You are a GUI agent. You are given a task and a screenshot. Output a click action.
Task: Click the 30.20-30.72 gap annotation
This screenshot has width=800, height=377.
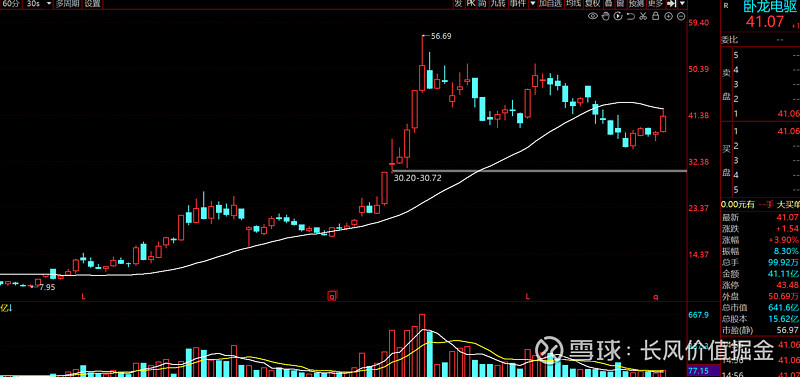[x=417, y=178]
